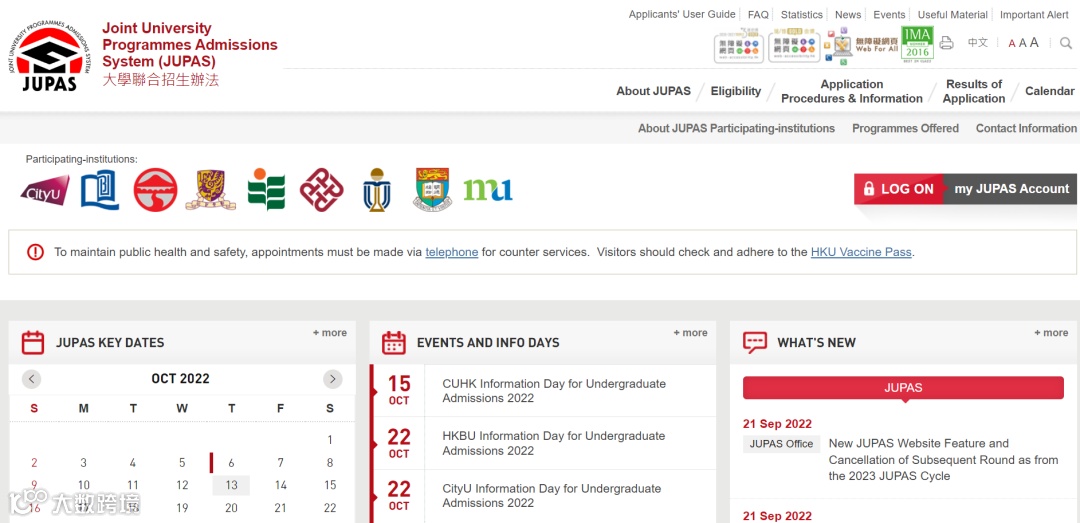Click the second gold web accessibility badge

pyautogui.click(x=793, y=45)
